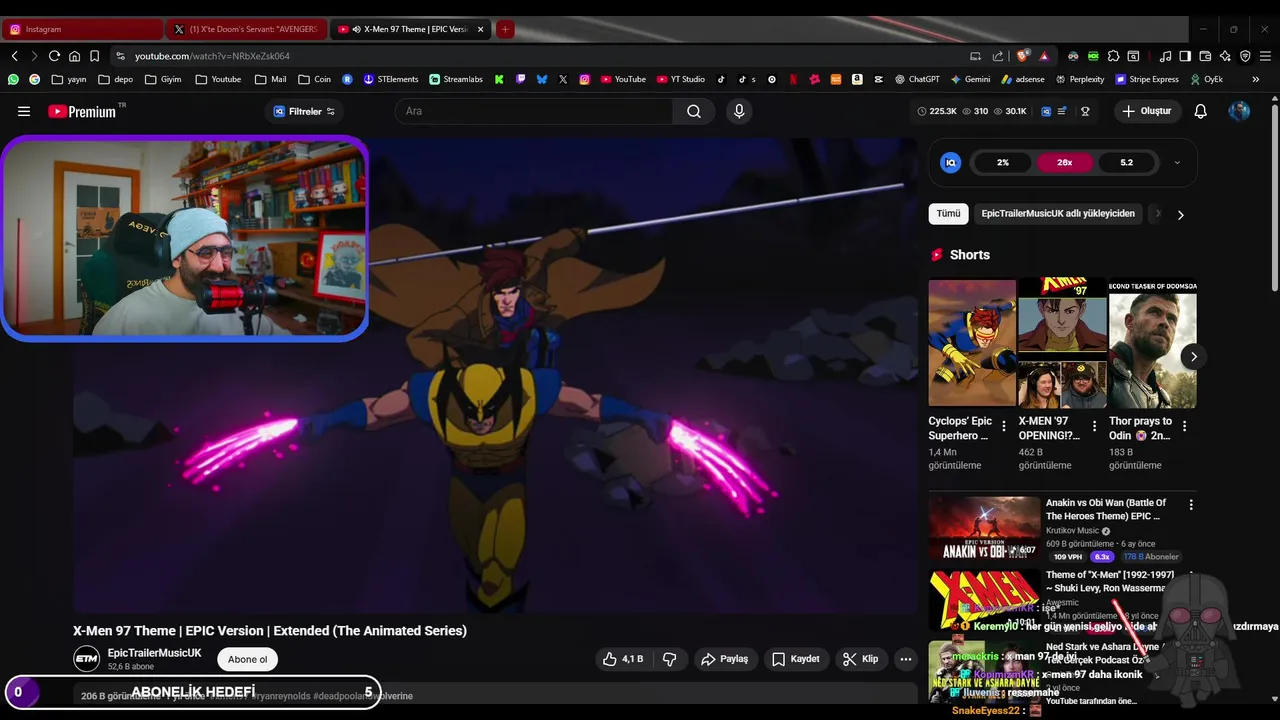Open the Bluesky butterfly bookmark
1280x720 pixels.
pyautogui.click(x=542, y=79)
